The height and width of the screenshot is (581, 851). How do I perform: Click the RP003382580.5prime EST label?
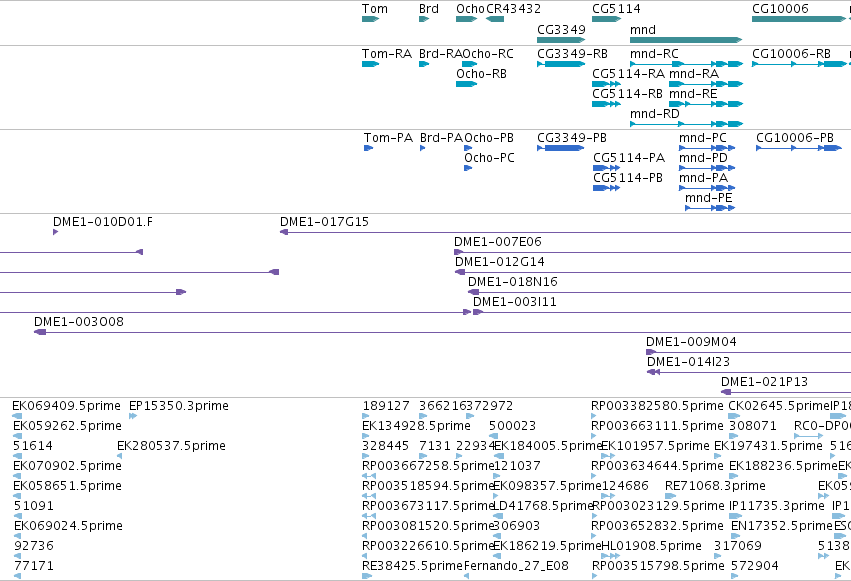(x=657, y=406)
